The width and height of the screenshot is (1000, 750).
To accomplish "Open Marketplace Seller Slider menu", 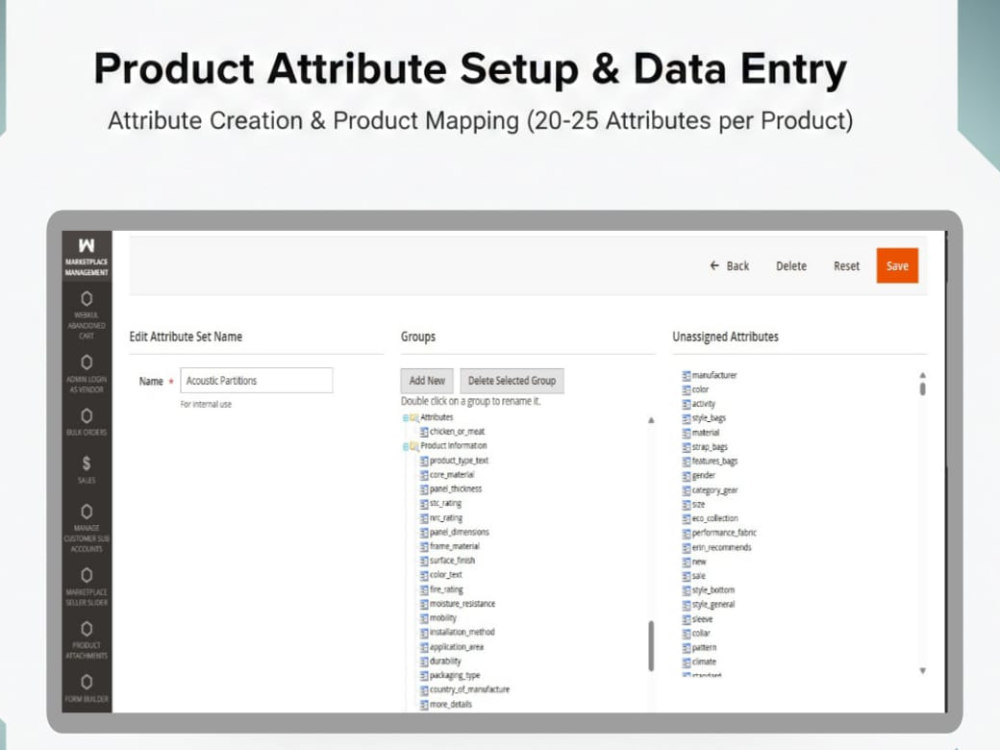I will 87,587.
